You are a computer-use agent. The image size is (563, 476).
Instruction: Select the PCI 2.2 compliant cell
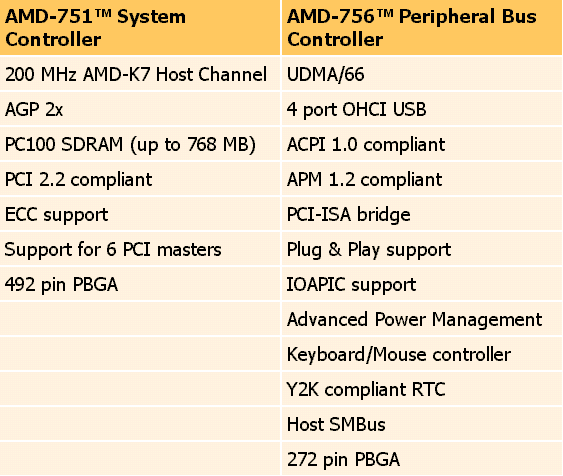coord(140,179)
